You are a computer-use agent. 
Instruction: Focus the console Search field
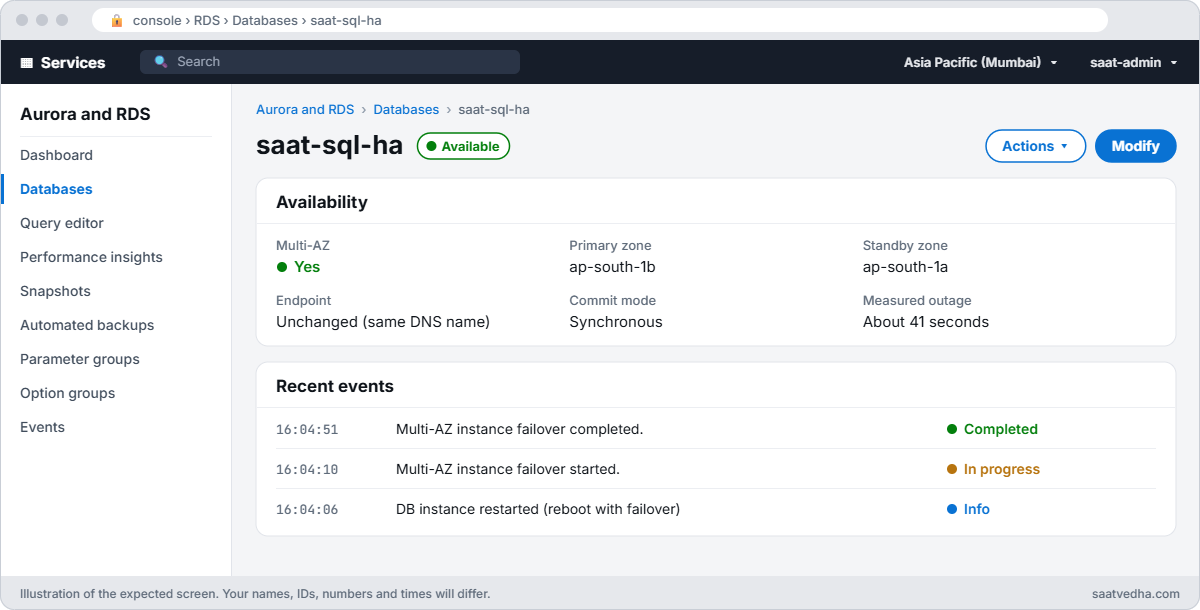pyautogui.click(x=330, y=62)
